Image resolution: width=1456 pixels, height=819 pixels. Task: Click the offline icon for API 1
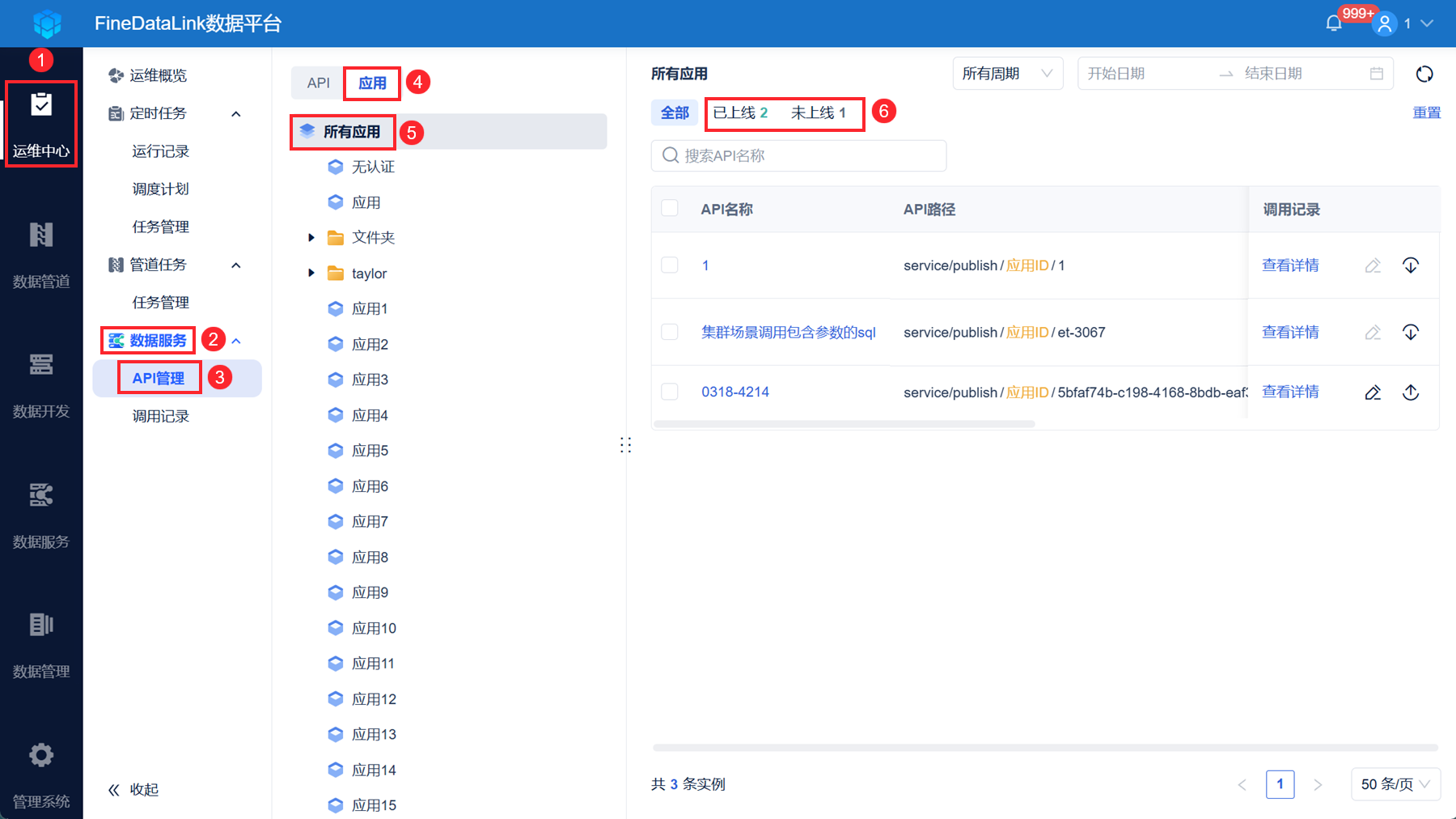point(1411,265)
